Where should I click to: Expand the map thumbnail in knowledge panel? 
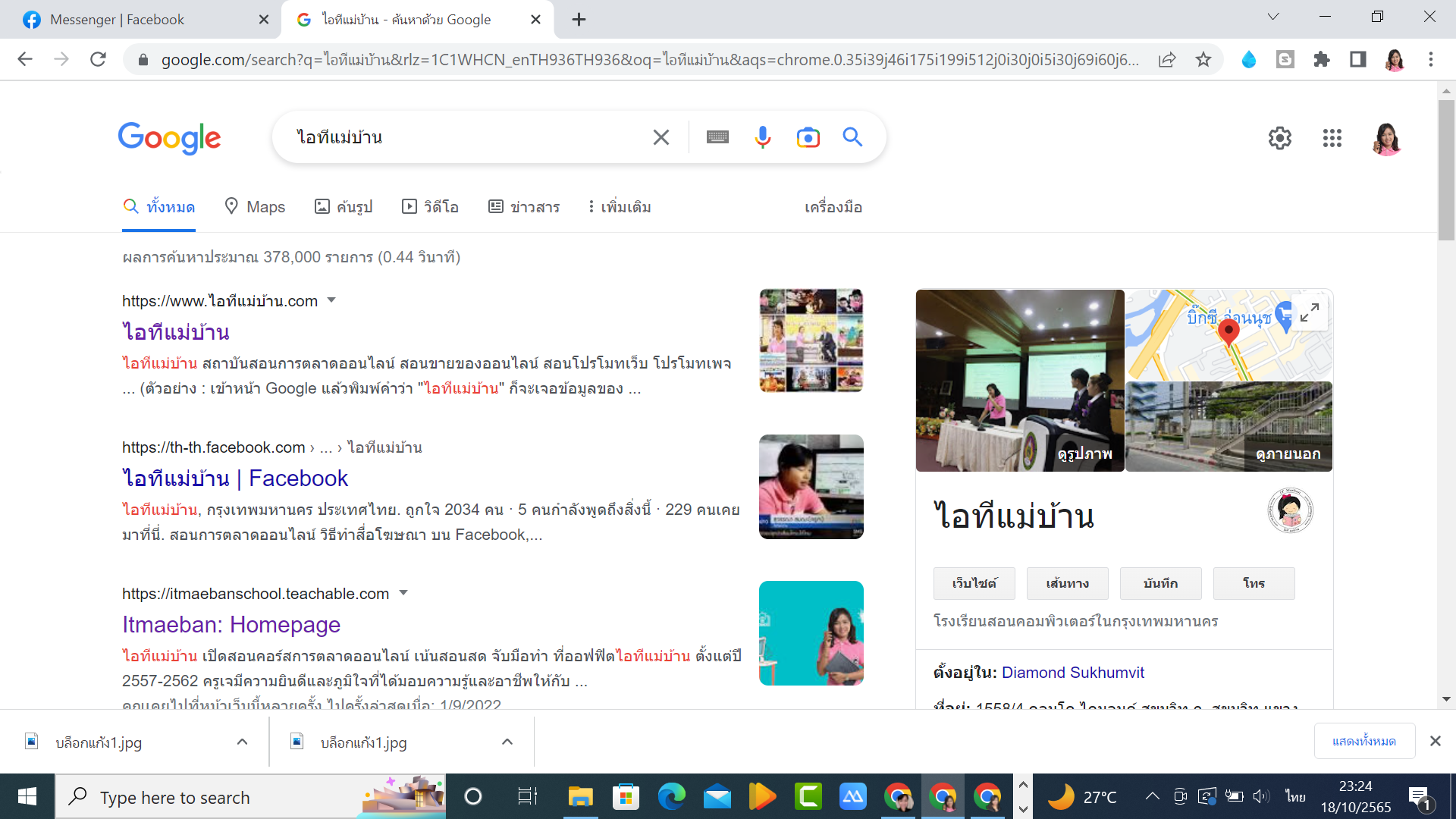1310,312
